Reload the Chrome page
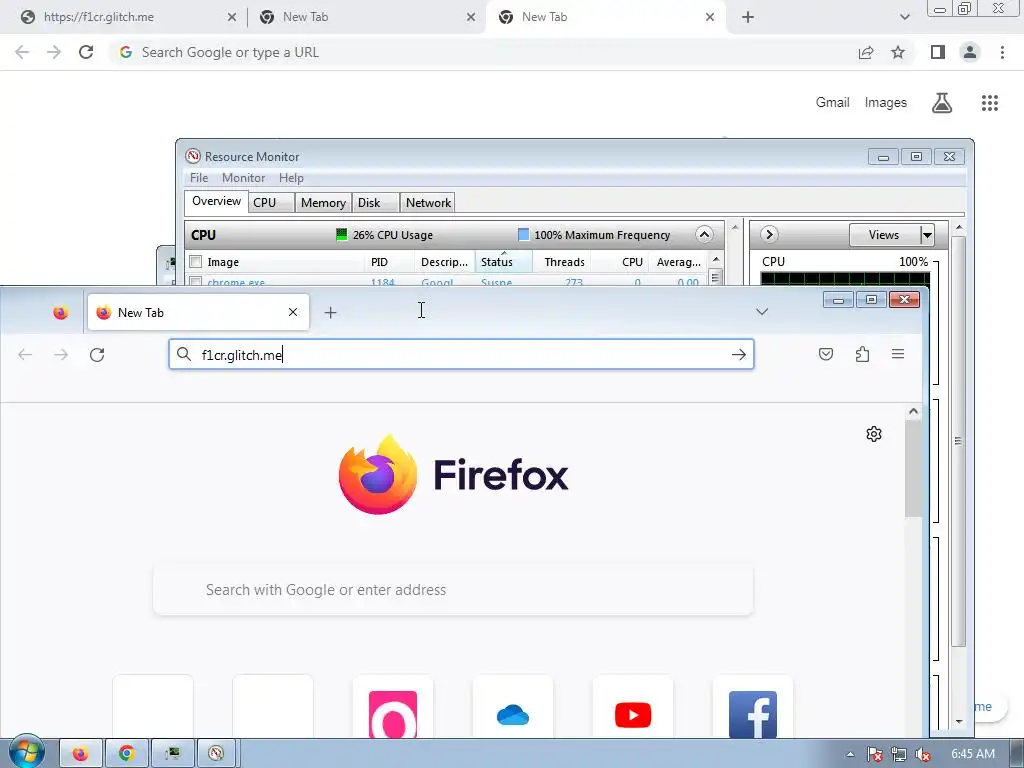Screen dimensions: 1024x768 pos(86,52)
